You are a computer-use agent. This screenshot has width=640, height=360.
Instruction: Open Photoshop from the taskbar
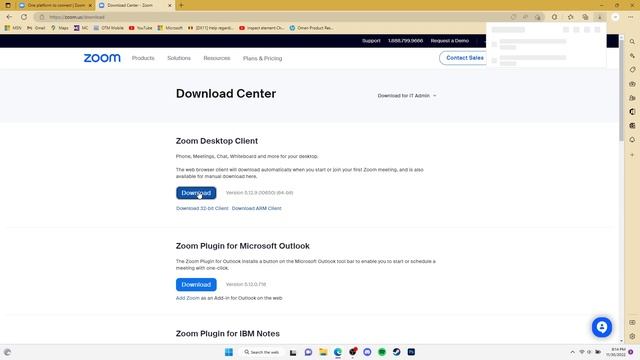(x=411, y=352)
